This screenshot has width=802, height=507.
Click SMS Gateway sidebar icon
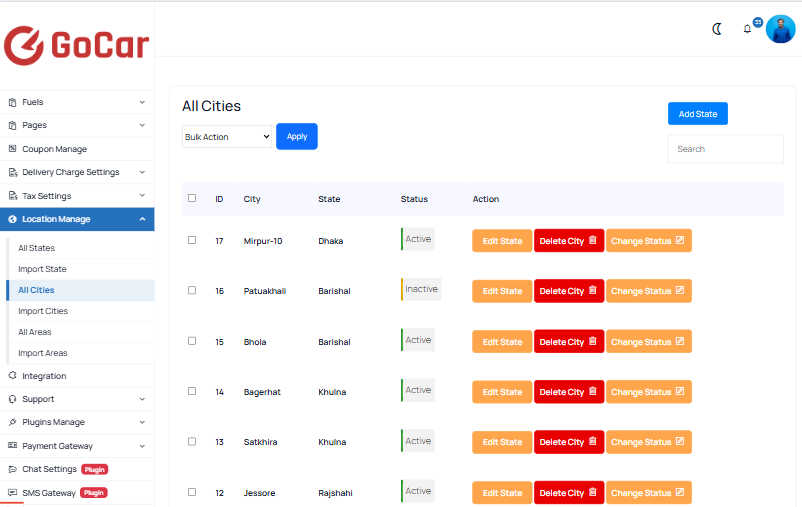(12, 493)
